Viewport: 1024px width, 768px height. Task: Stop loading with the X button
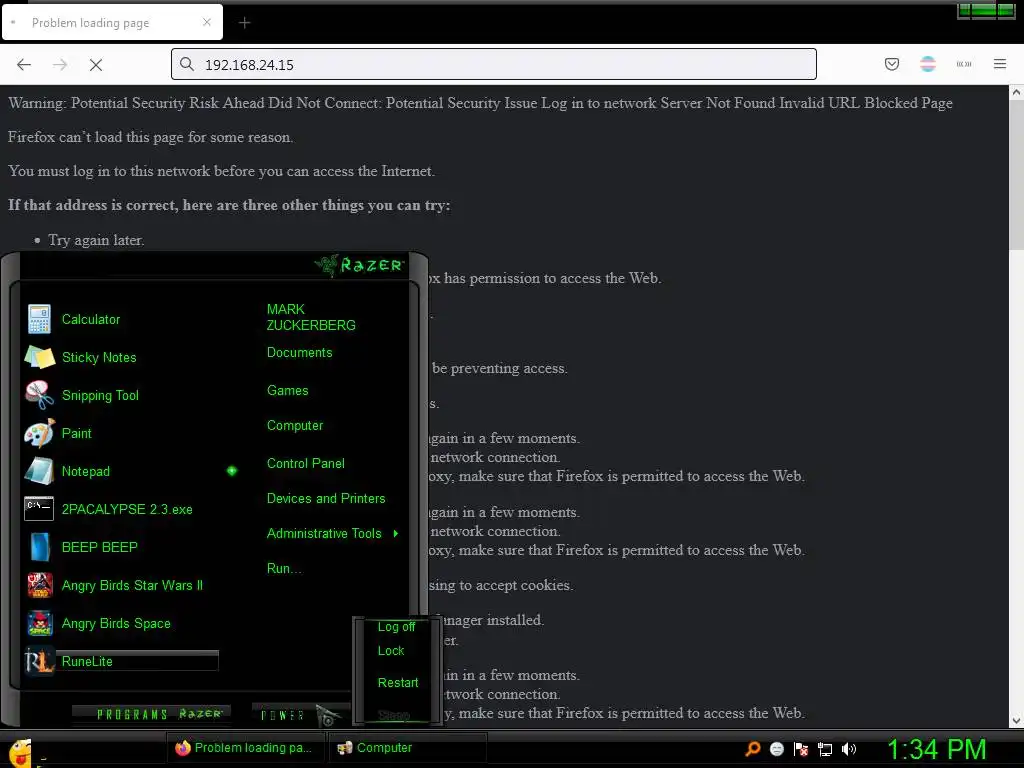[x=96, y=65]
